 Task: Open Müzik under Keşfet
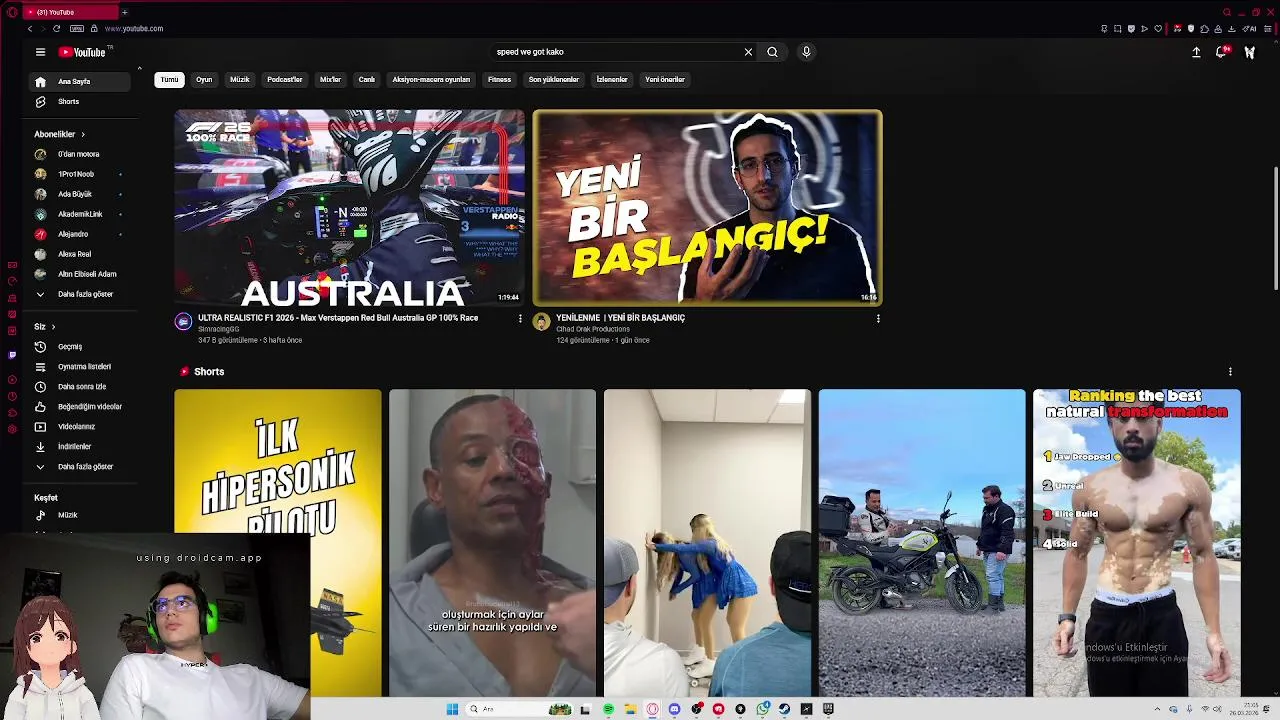(x=79, y=515)
